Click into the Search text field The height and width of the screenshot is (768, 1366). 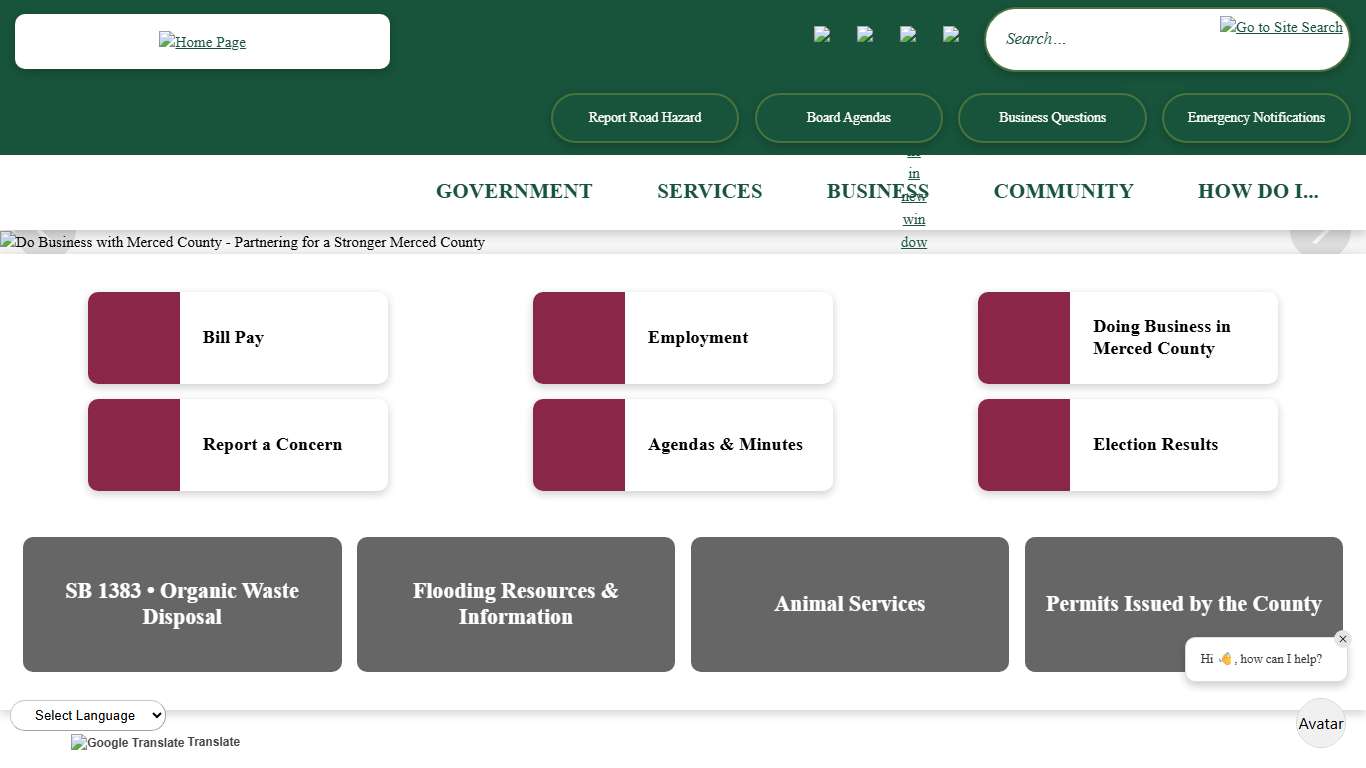tap(1100, 39)
